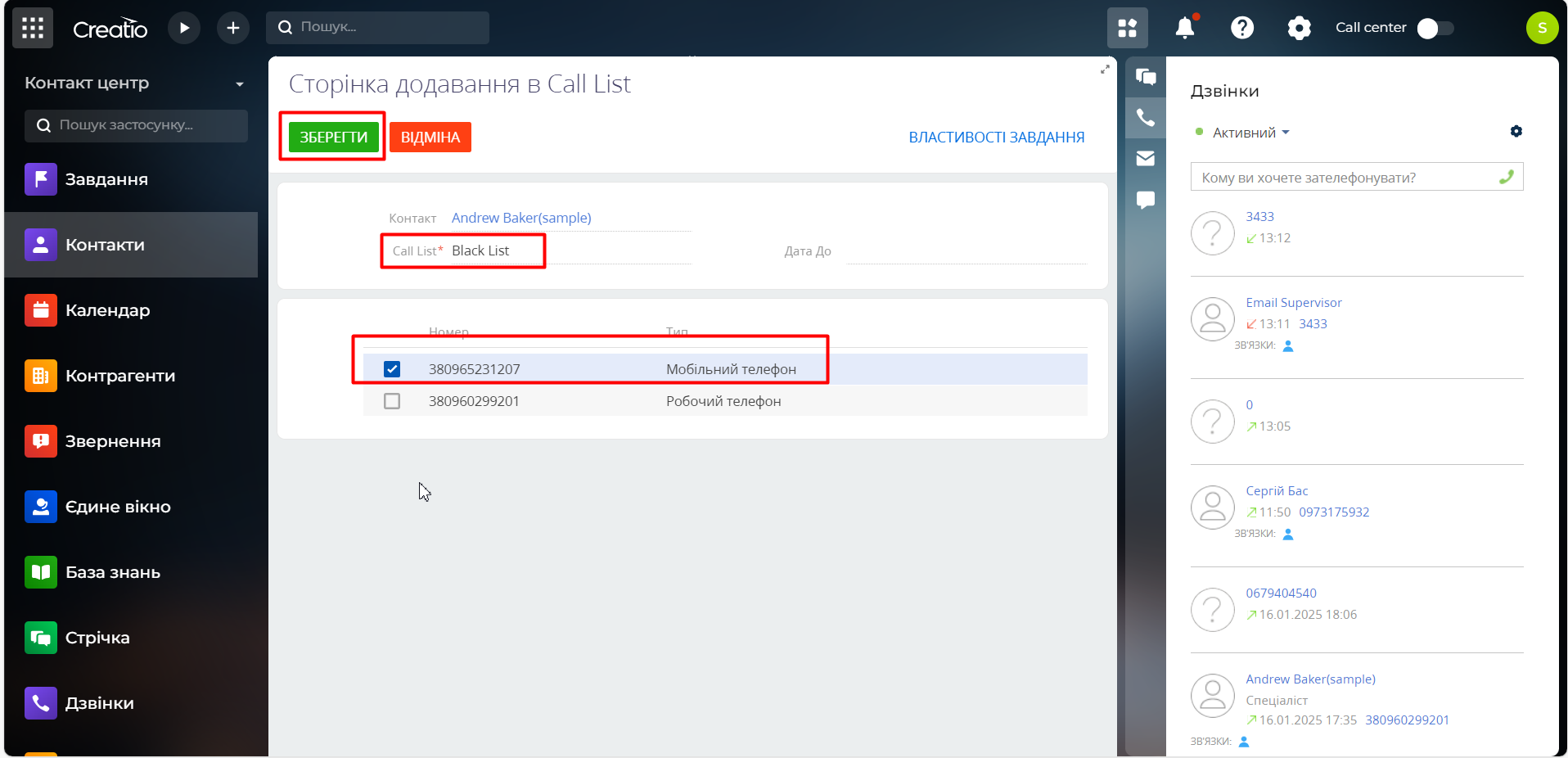Screen dimensions: 1568x758
Task: Click Сергій Бас avatar picture
Action: point(1213,508)
